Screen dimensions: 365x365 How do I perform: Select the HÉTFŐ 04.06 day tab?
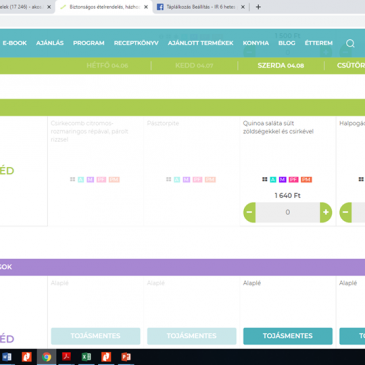point(107,66)
